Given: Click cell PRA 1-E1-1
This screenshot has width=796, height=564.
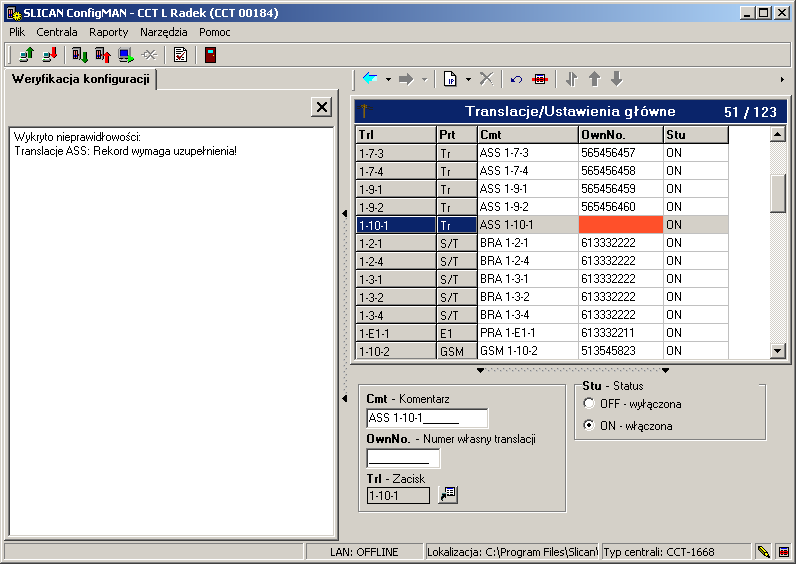Looking at the screenshot, I should click(527, 333).
